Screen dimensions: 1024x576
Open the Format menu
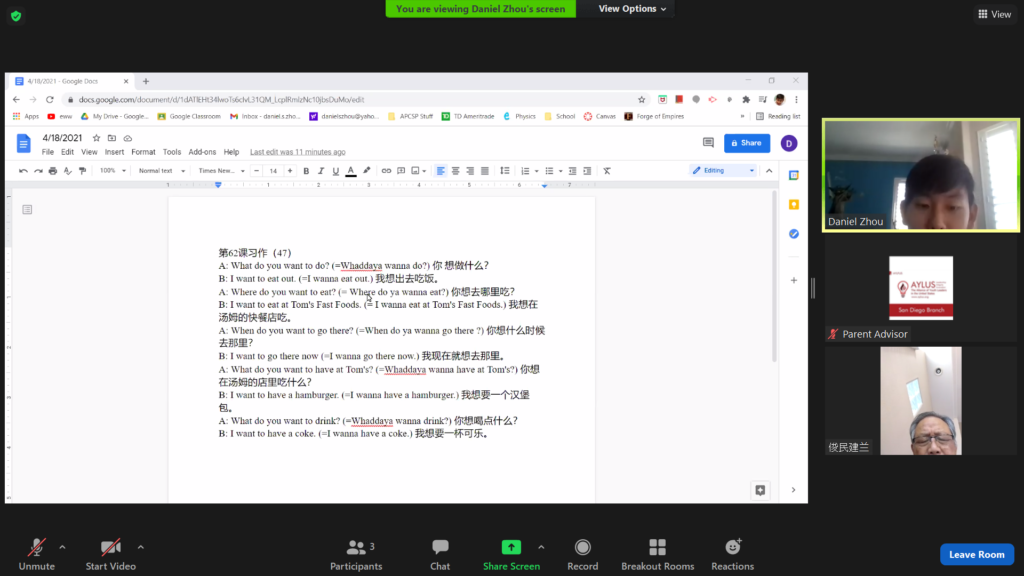[143, 152]
